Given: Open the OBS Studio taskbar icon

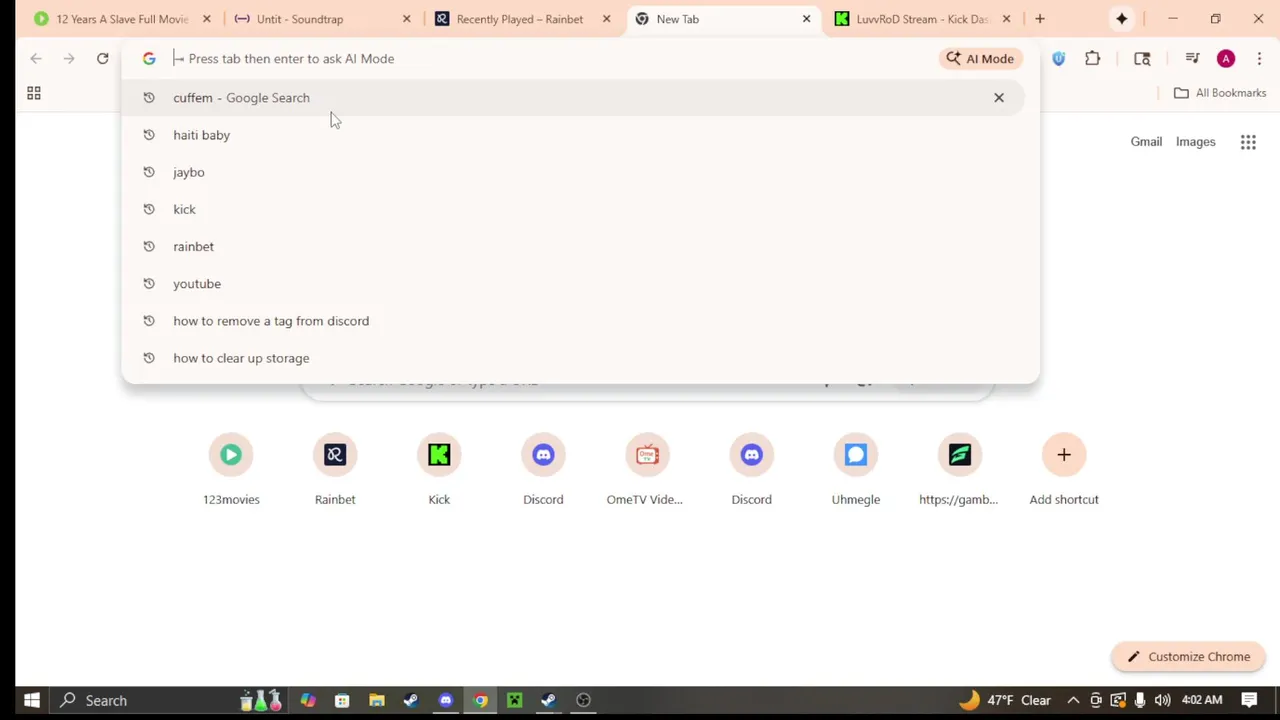Looking at the screenshot, I should pos(583,700).
